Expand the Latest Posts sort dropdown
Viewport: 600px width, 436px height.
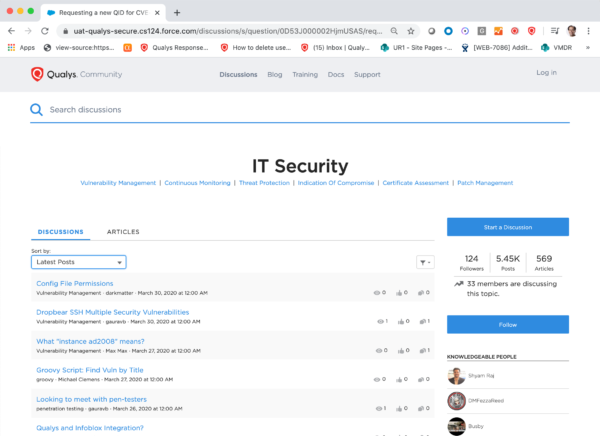[x=79, y=262]
